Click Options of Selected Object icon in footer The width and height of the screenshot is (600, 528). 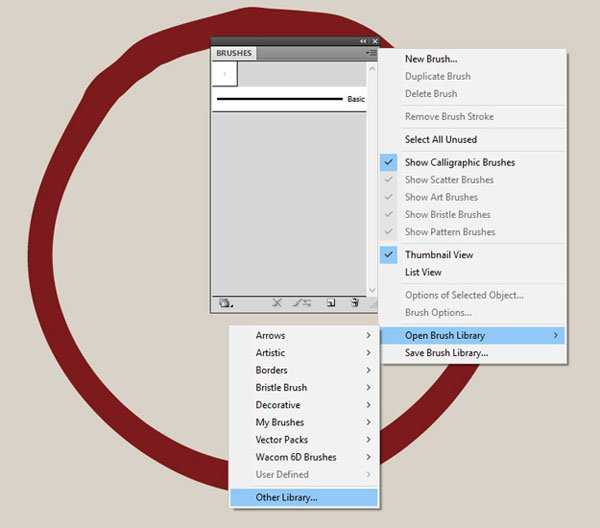click(x=303, y=302)
